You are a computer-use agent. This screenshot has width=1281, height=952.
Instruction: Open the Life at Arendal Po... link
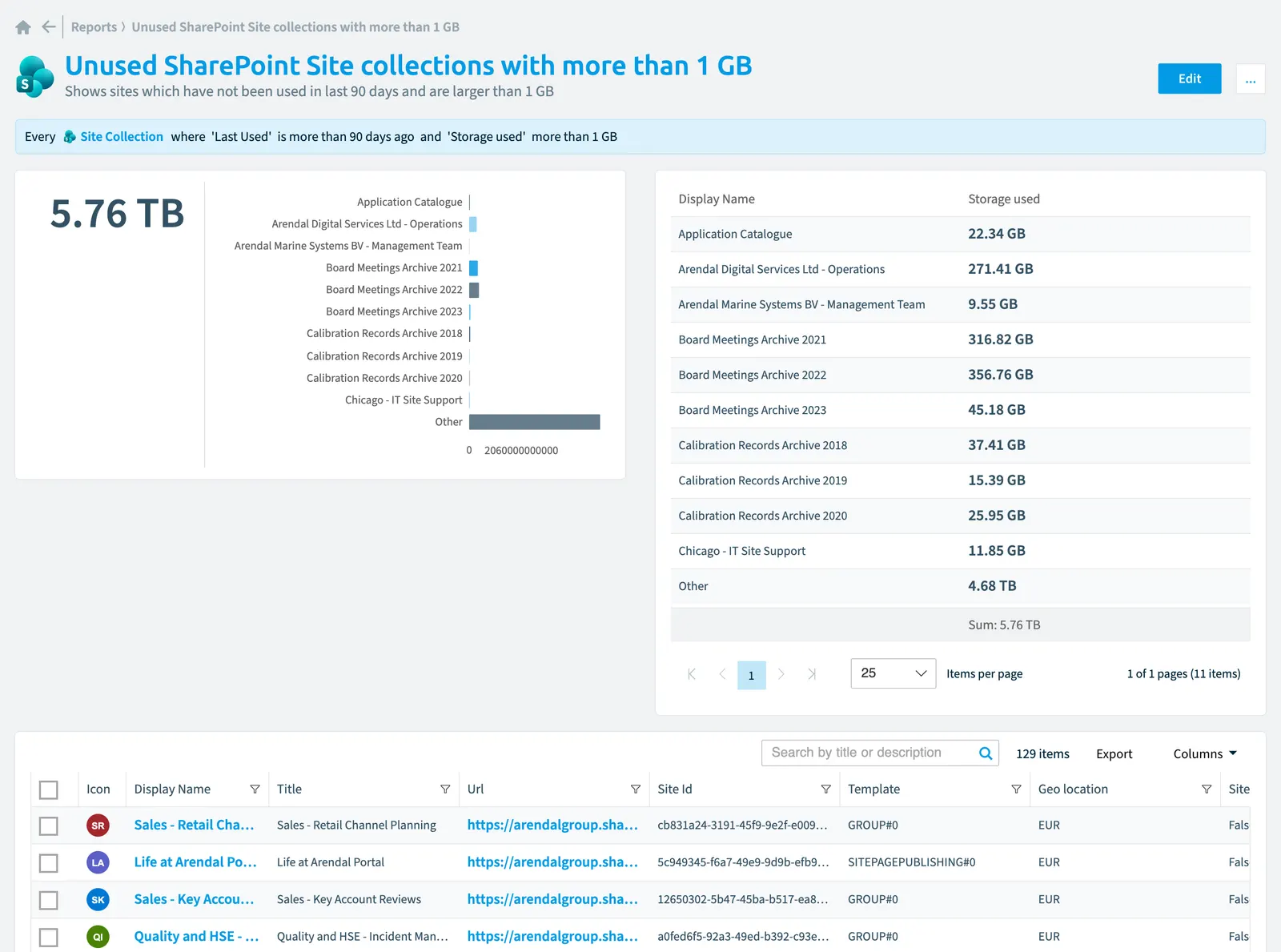[195, 862]
